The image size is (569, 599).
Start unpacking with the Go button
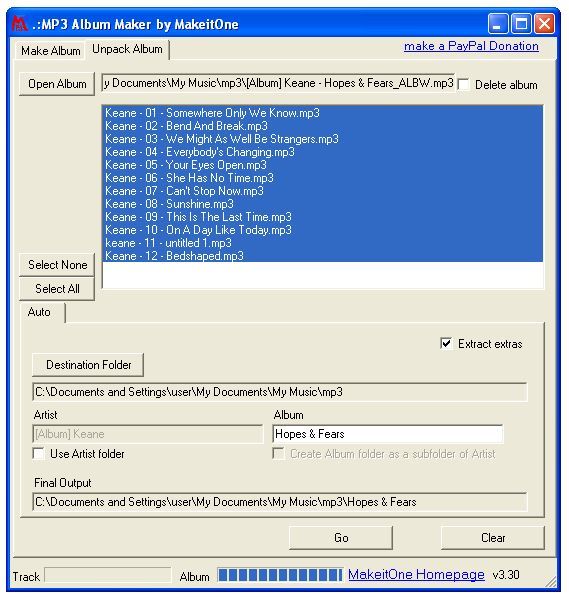[x=341, y=538]
